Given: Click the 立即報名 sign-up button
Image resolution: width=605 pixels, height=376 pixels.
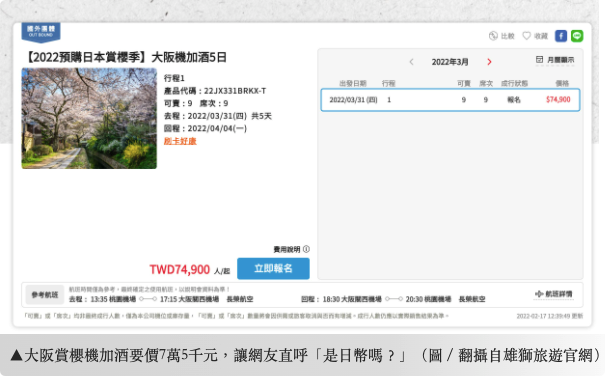Looking at the screenshot, I should [x=273, y=268].
